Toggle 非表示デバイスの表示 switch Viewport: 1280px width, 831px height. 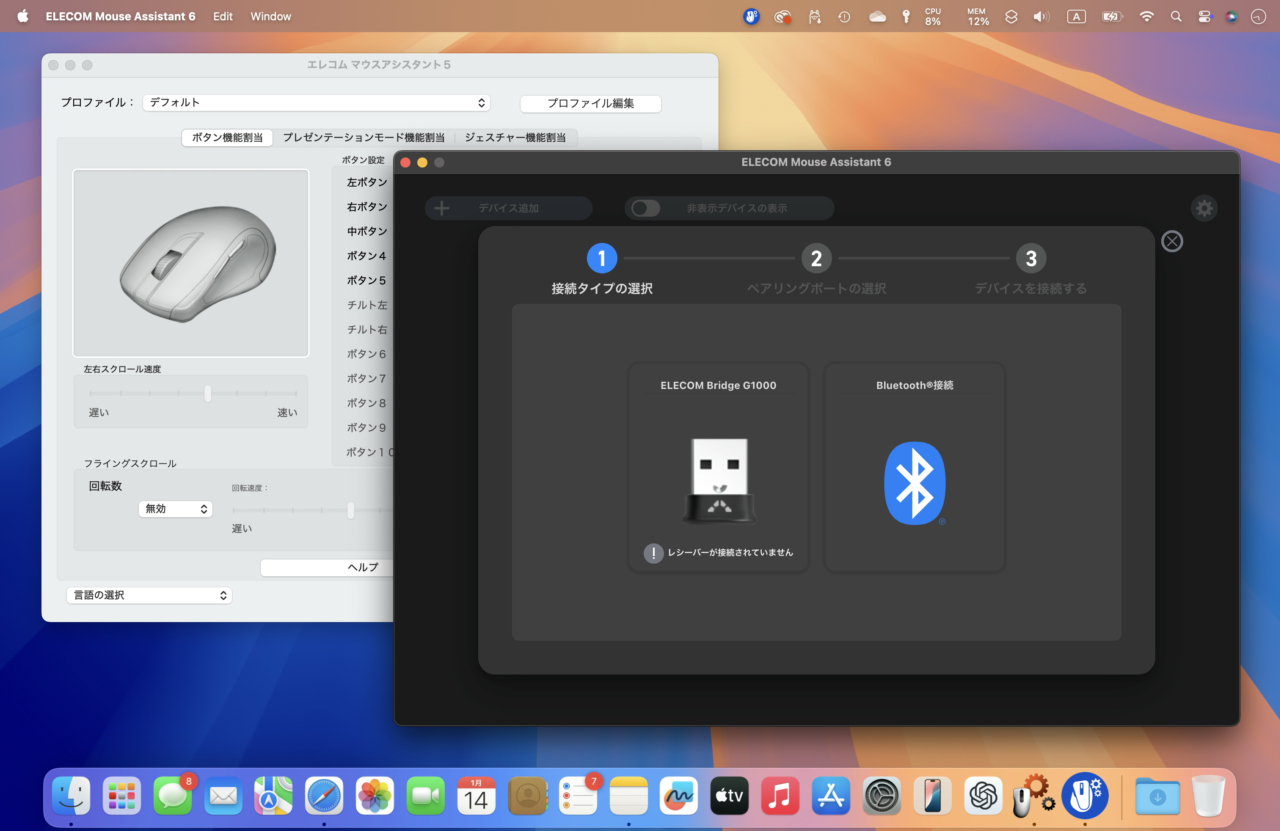click(646, 208)
